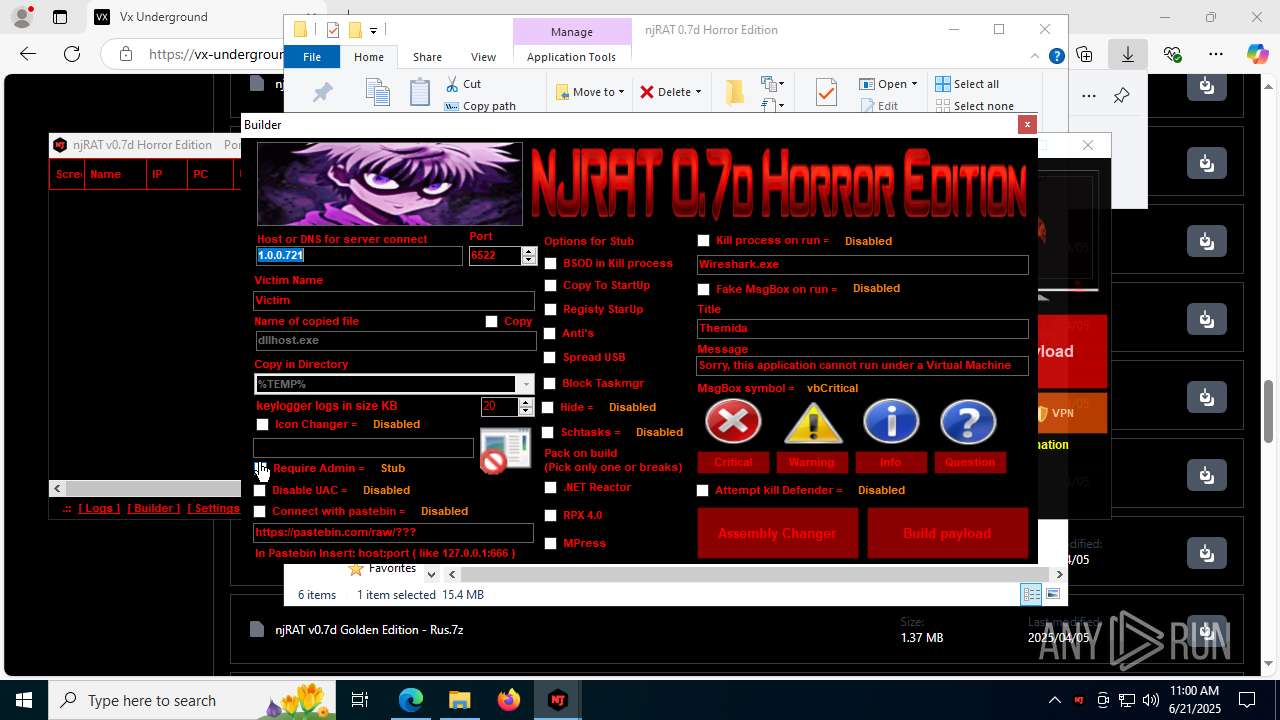Click Properties checkmark icon in Explorer ribbon
The image size is (1280, 720).
click(x=826, y=93)
